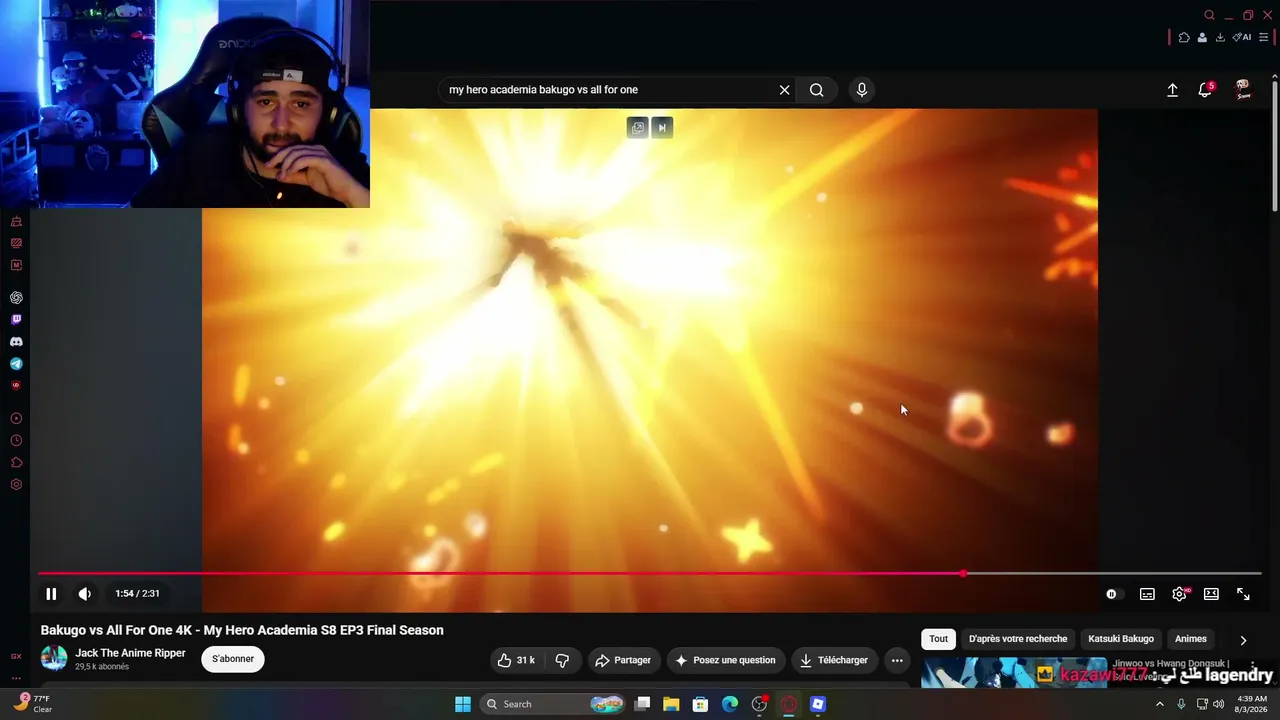Viewport: 1280px width, 720px height.
Task: Open the taskbar volume speaker control
Action: pos(1218,704)
